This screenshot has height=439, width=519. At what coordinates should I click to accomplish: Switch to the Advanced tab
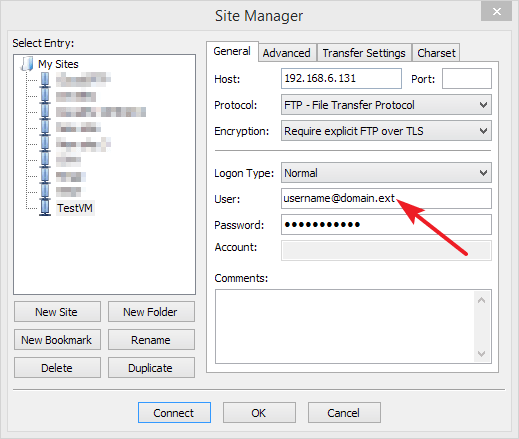[286, 53]
